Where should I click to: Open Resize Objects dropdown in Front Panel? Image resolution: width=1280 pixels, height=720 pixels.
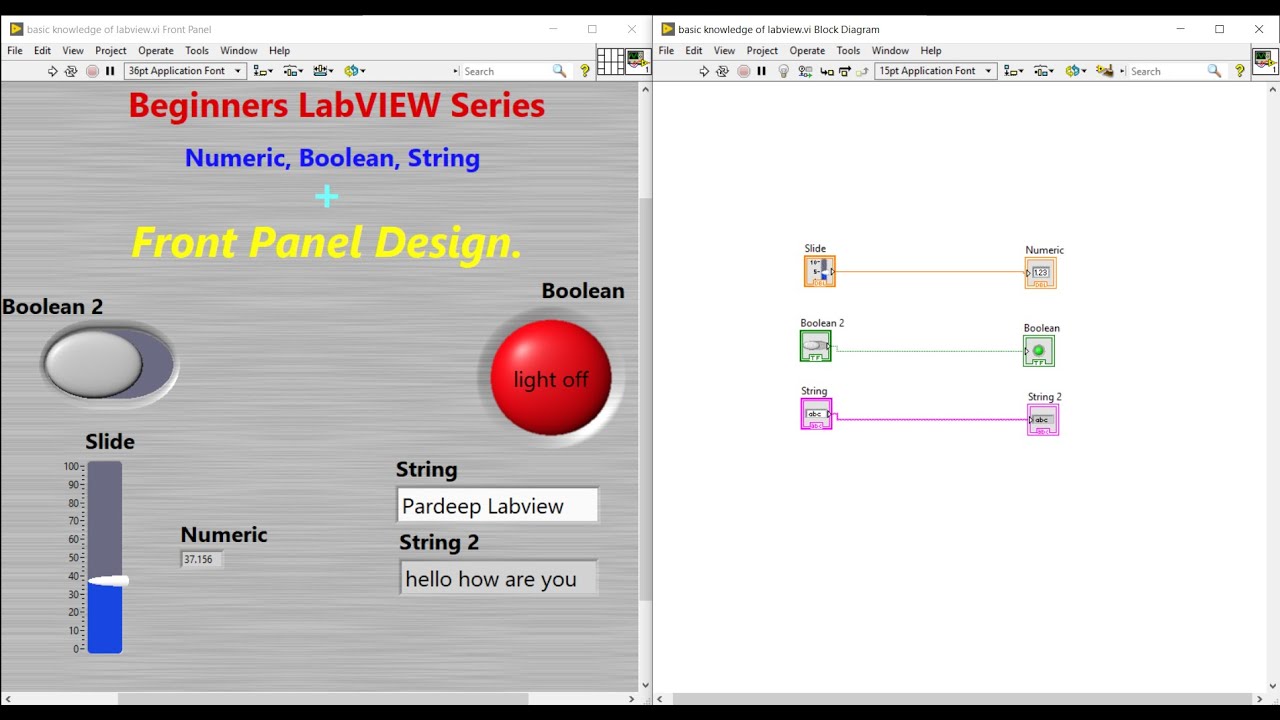coord(323,71)
